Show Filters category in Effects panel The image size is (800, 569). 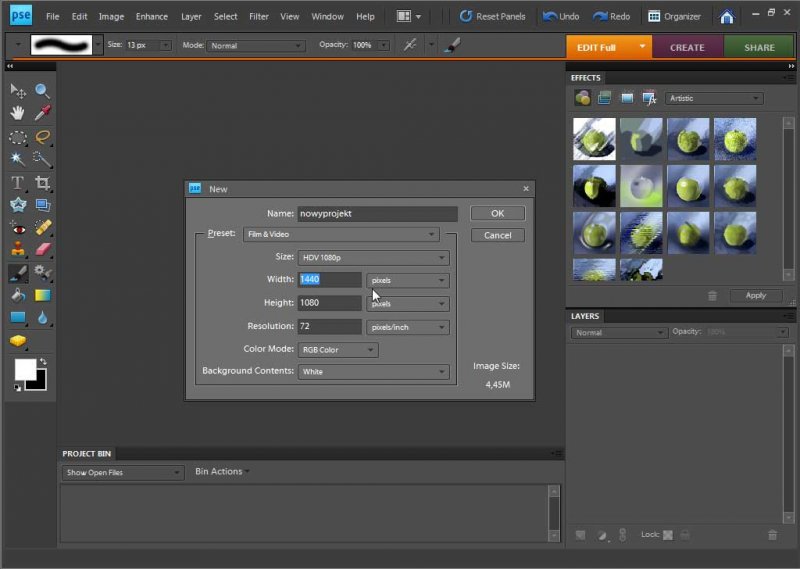coord(582,98)
